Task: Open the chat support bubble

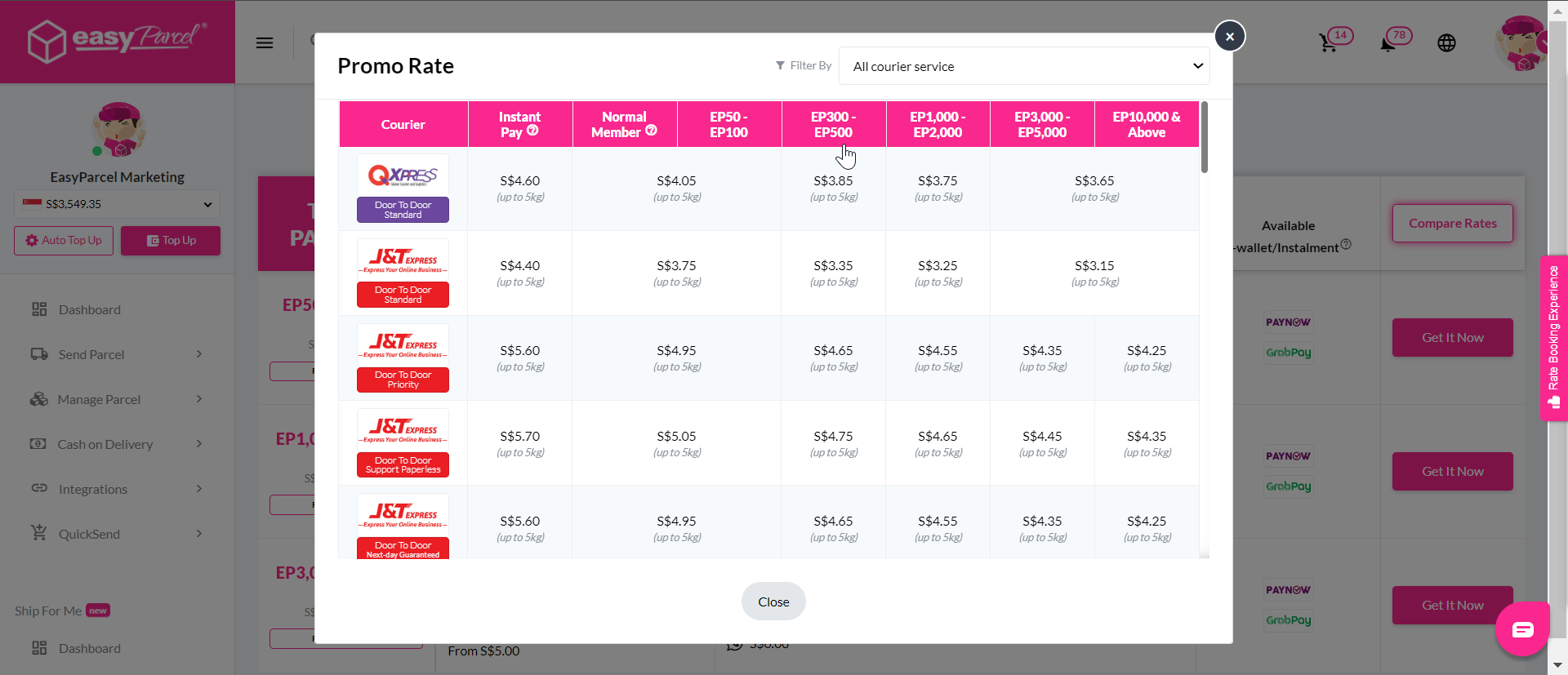Action: 1522,629
